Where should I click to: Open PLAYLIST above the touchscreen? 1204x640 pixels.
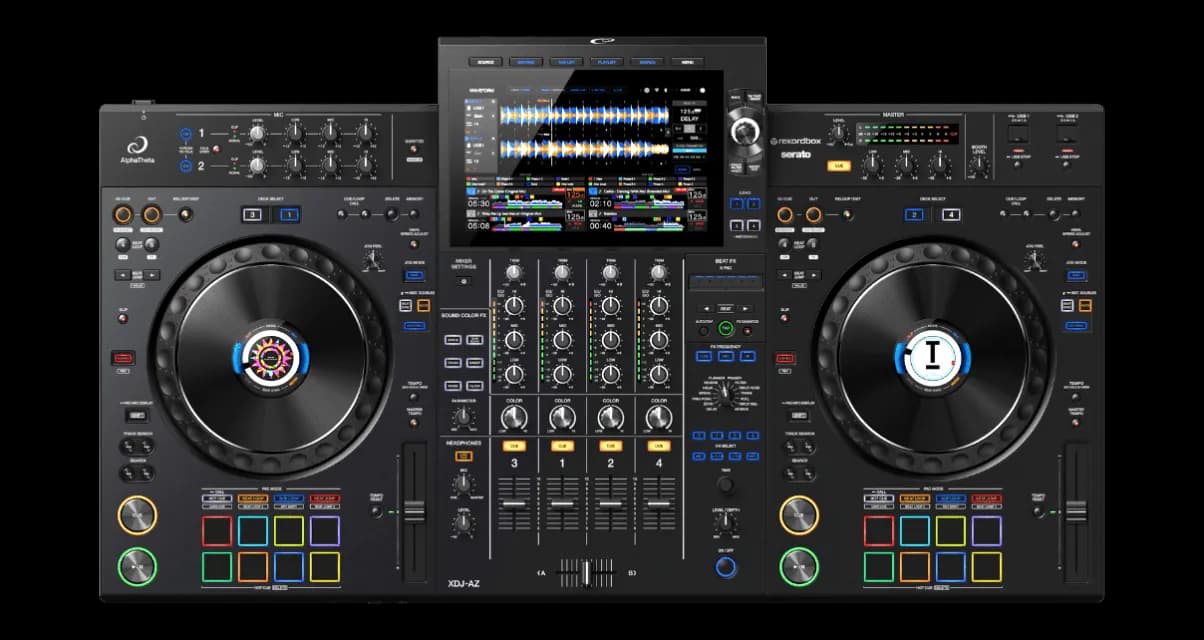click(607, 62)
